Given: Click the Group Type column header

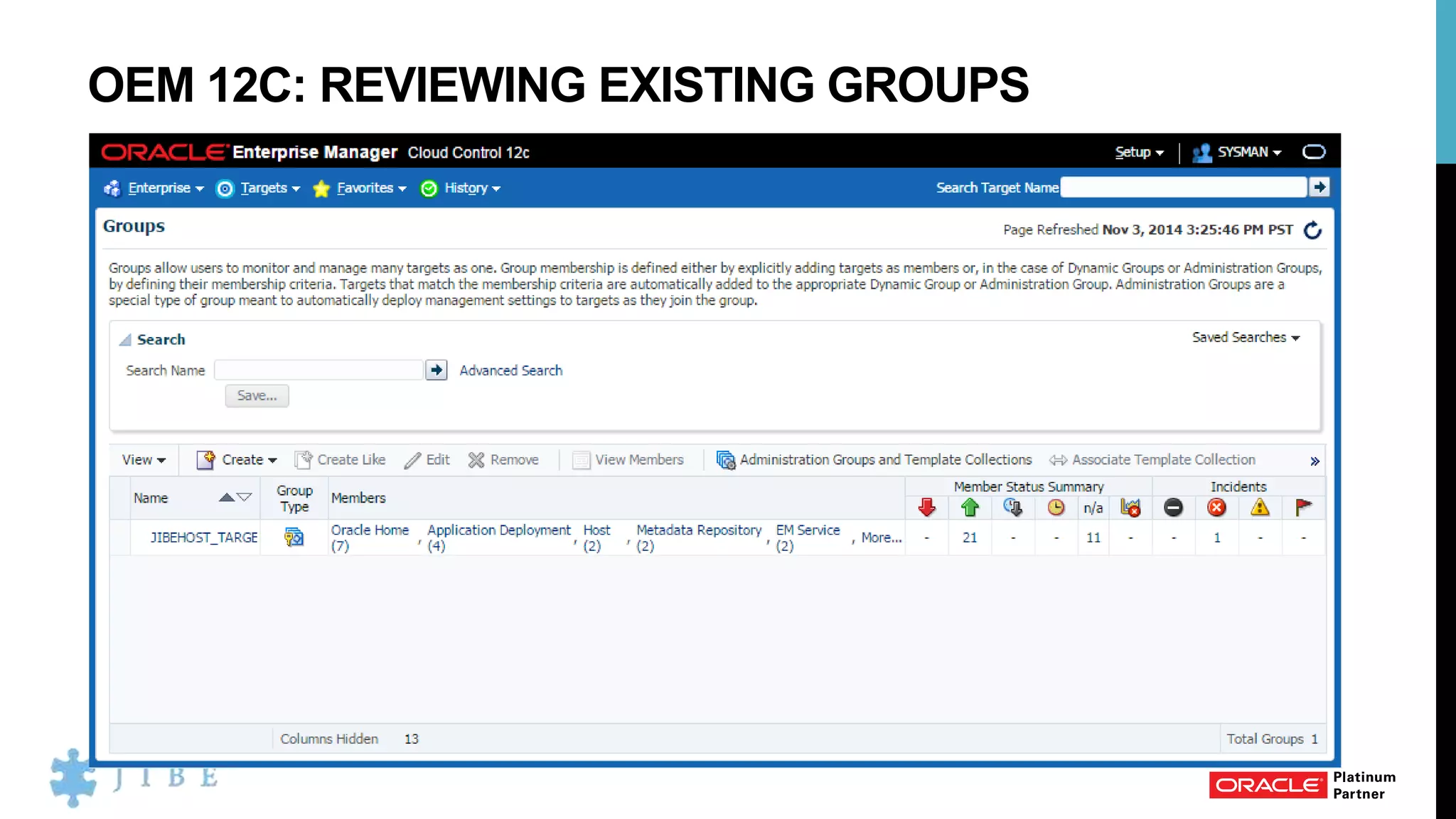Looking at the screenshot, I should click(x=294, y=498).
